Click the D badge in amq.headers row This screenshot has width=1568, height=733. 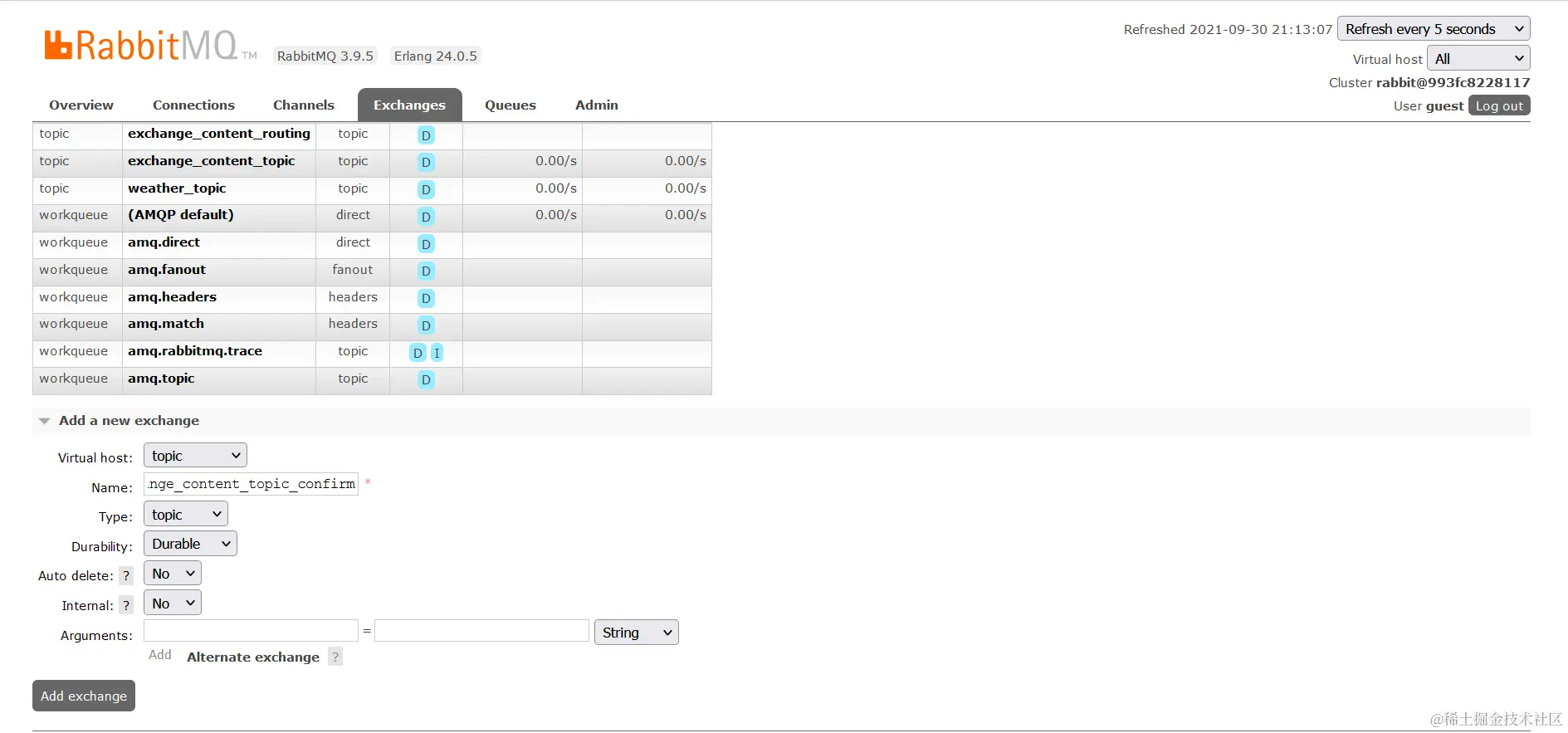(426, 298)
